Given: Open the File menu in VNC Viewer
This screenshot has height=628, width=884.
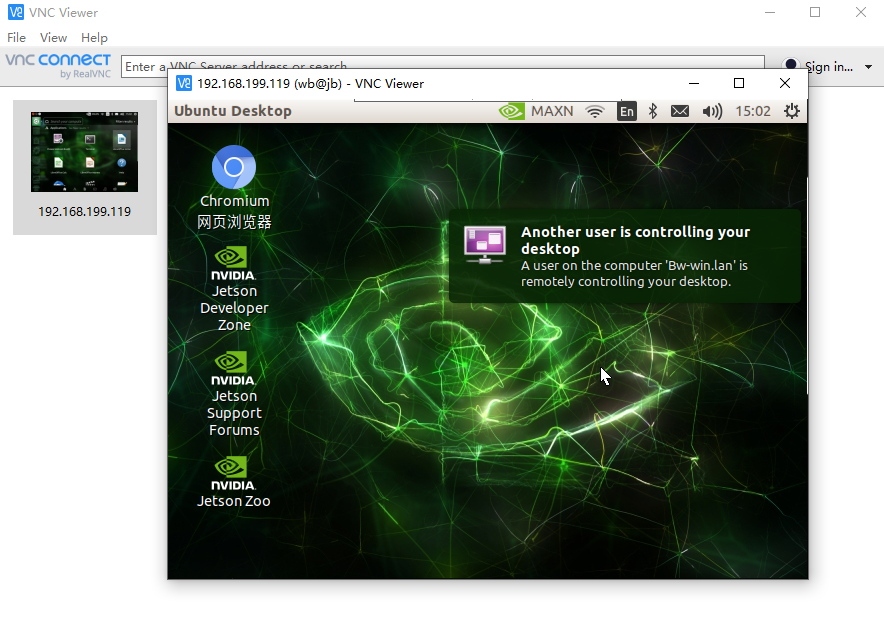Looking at the screenshot, I should (x=16, y=38).
